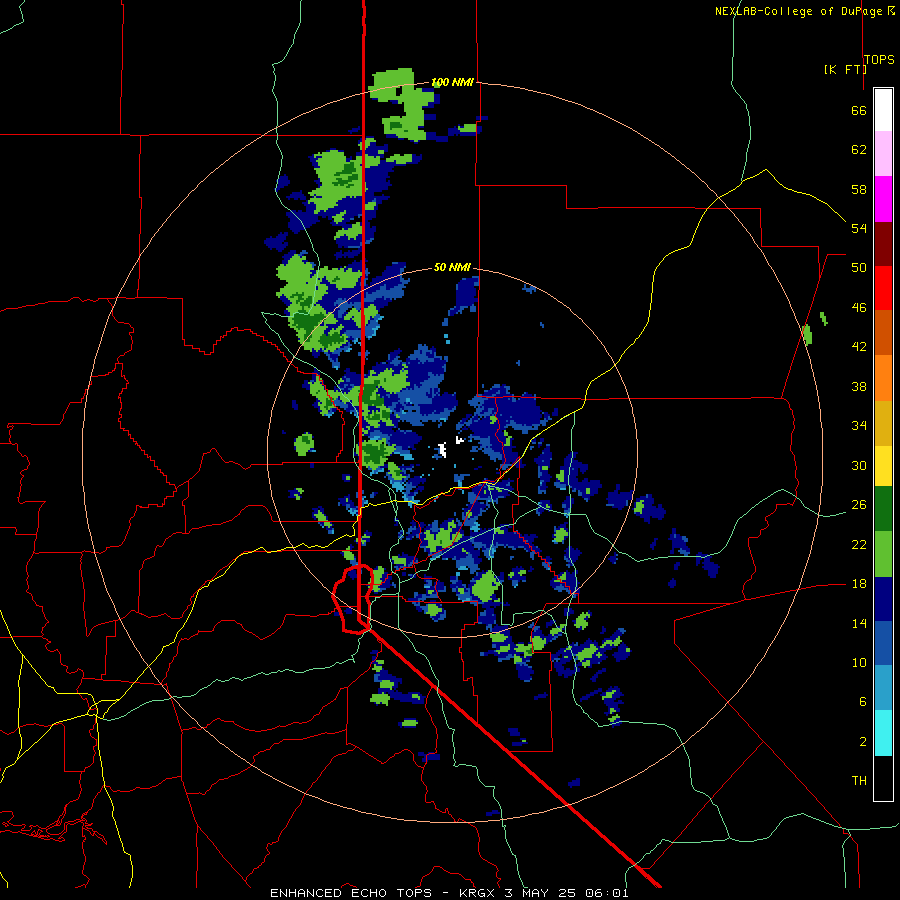Viewport: 900px width, 900px height.
Task: Click legend value "18"
Action: (x=859, y=584)
